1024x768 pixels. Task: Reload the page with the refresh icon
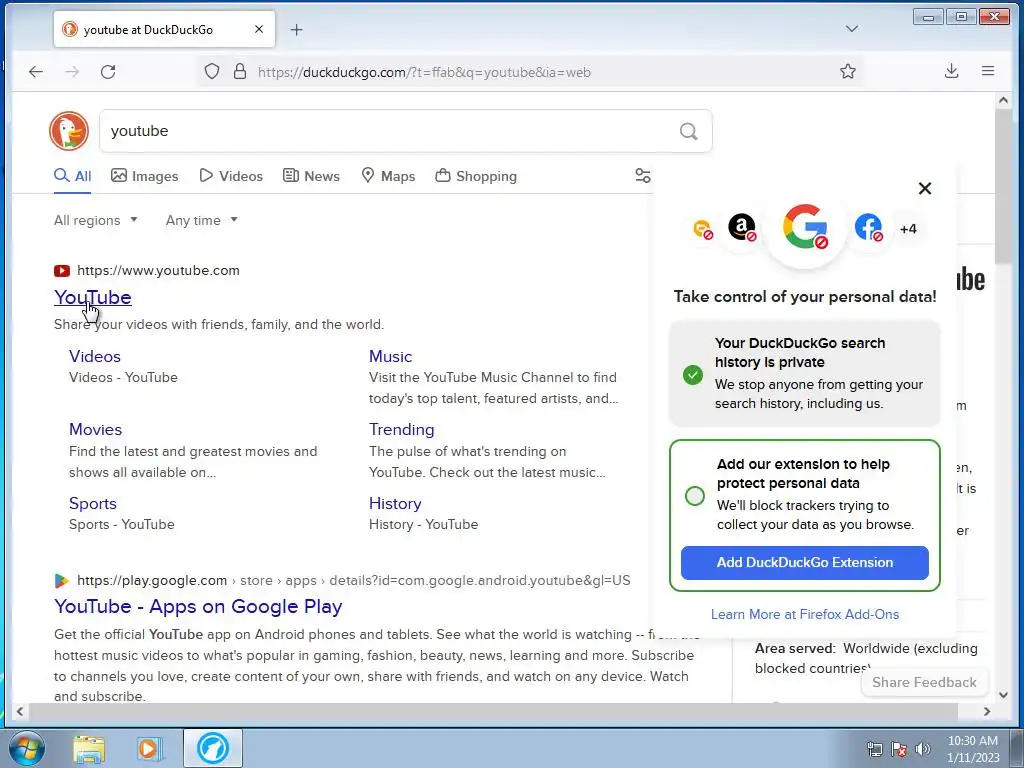(x=108, y=72)
